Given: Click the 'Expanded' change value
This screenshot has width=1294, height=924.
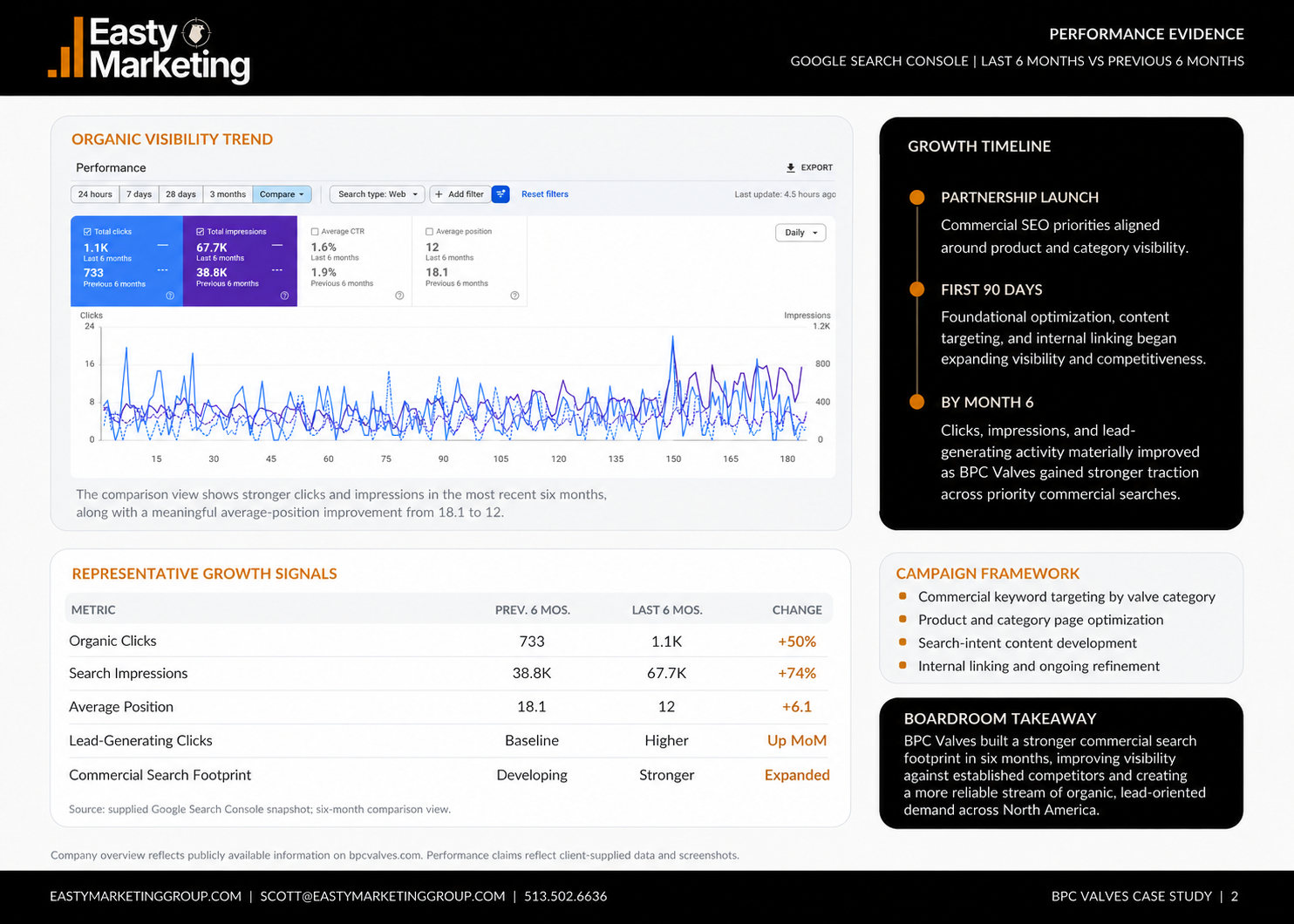Looking at the screenshot, I should coord(797,775).
